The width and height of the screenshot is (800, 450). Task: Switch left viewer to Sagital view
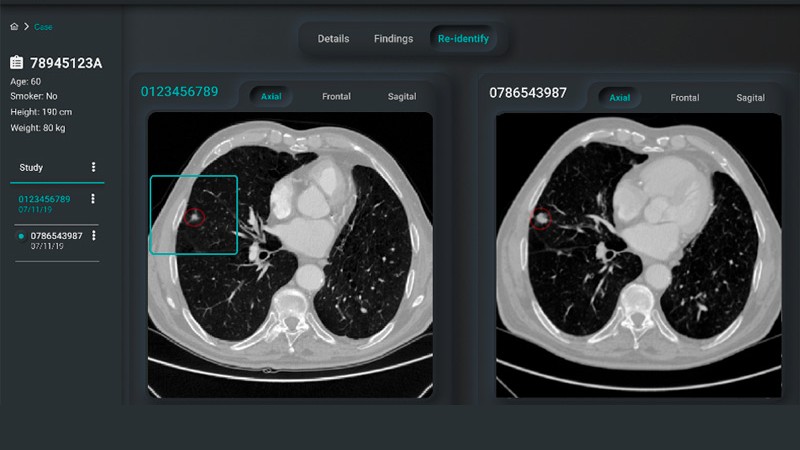(x=402, y=97)
